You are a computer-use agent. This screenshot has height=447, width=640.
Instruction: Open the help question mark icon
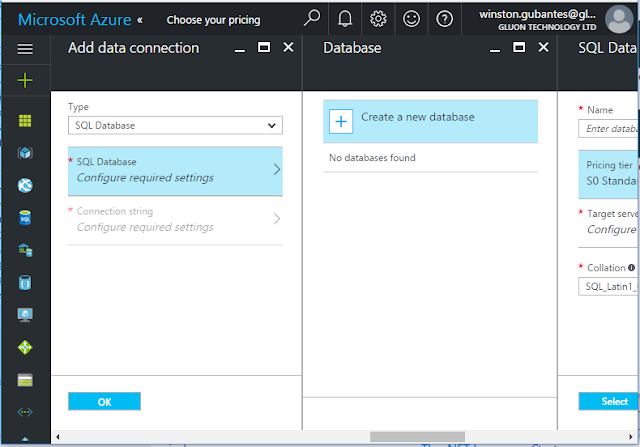(x=444, y=19)
